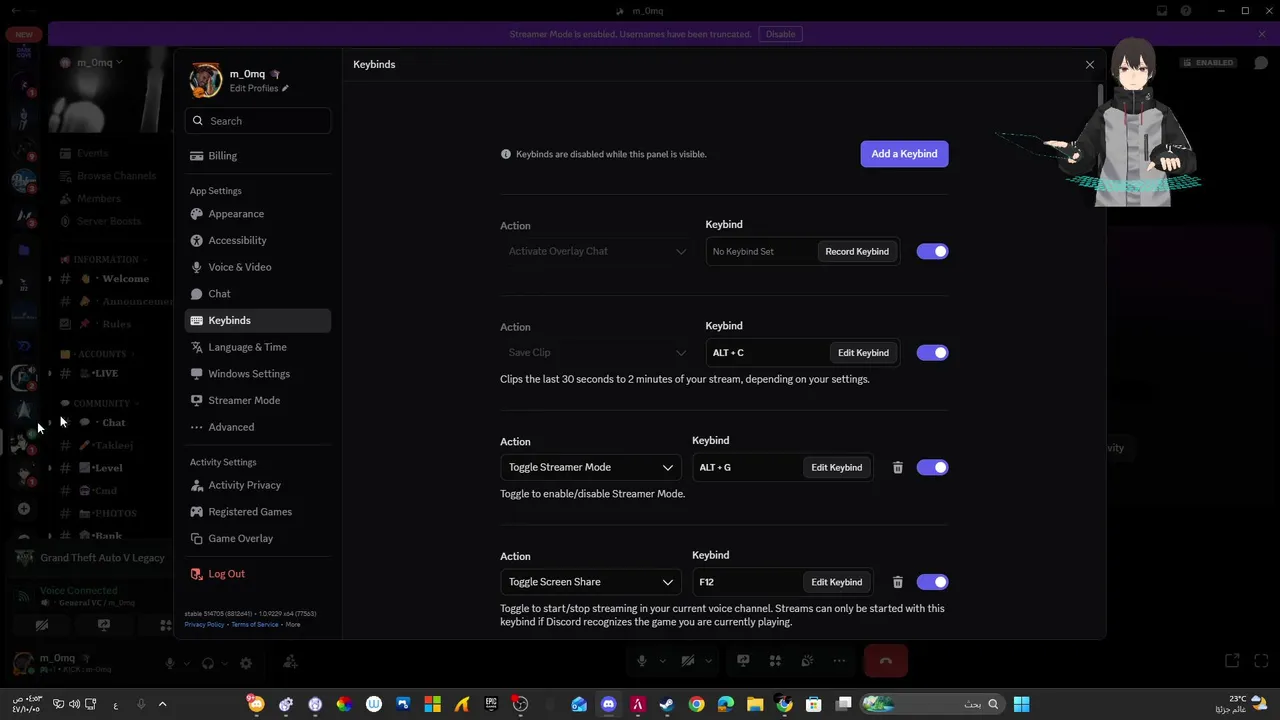Click the pencil icon beside Edit Profiles
This screenshot has height=720, width=1280.
point(285,88)
